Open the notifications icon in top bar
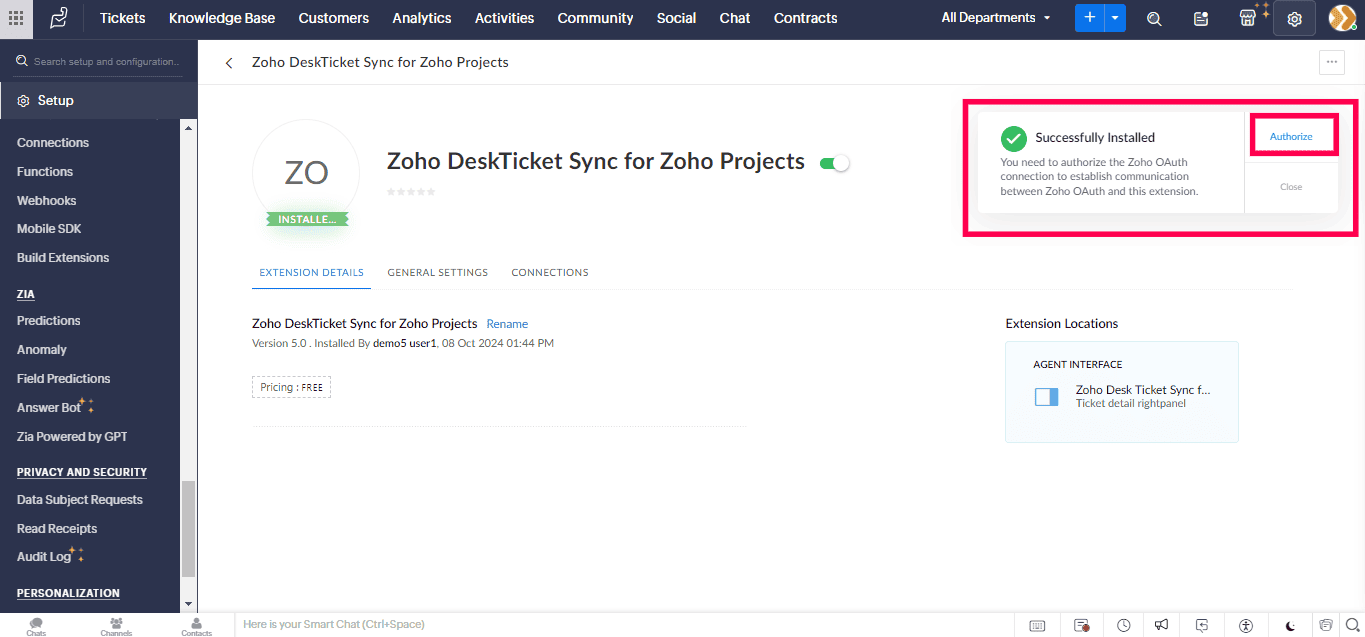1365x637 pixels. click(x=1201, y=18)
